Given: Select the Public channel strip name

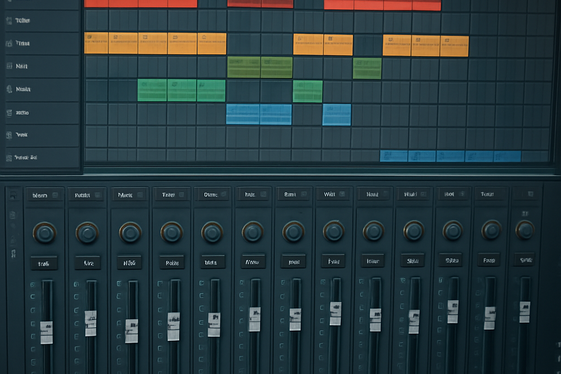Looking at the screenshot, I should [82, 195].
